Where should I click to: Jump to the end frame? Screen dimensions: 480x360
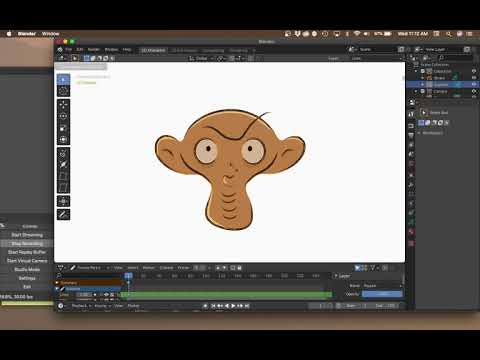(x=247, y=306)
